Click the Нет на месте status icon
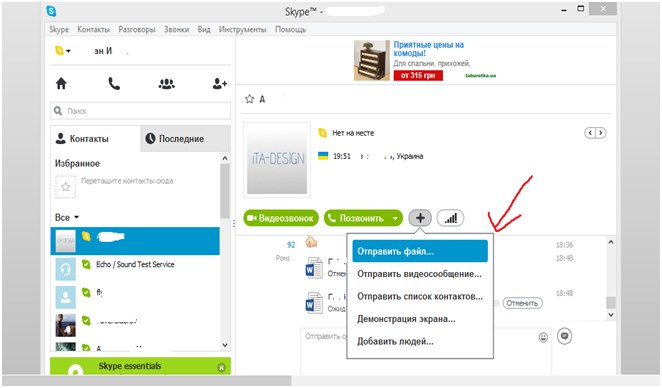Image resolution: width=662 pixels, height=388 pixels. click(323, 133)
